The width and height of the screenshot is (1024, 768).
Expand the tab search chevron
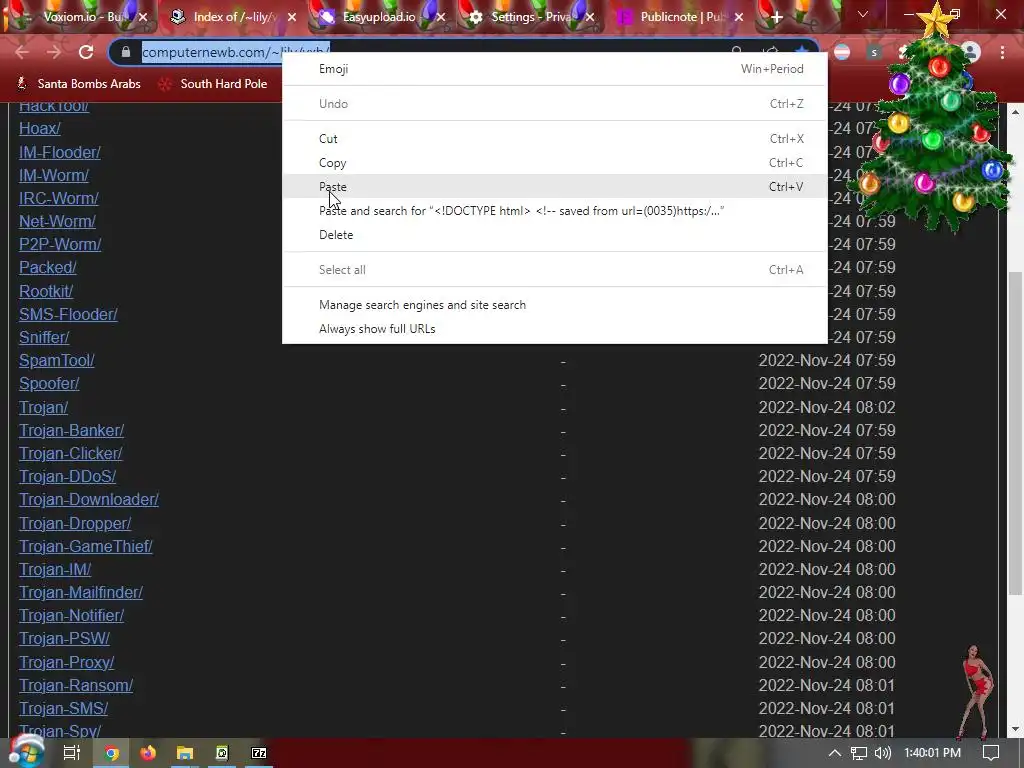(x=863, y=14)
